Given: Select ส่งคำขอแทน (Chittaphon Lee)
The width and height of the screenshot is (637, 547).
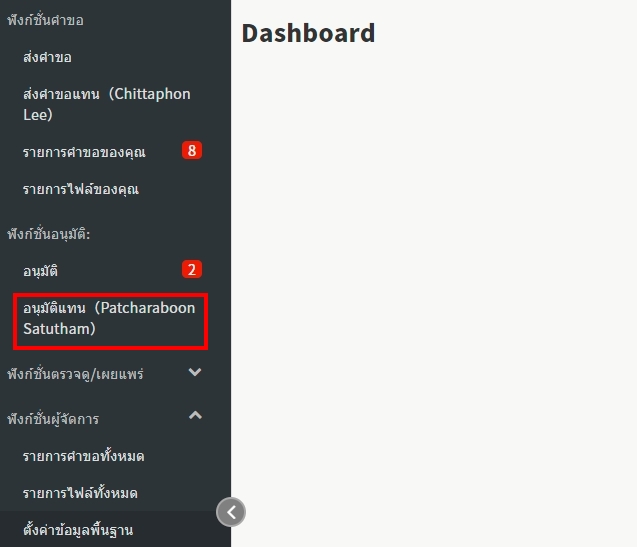Looking at the screenshot, I should [x=106, y=104].
